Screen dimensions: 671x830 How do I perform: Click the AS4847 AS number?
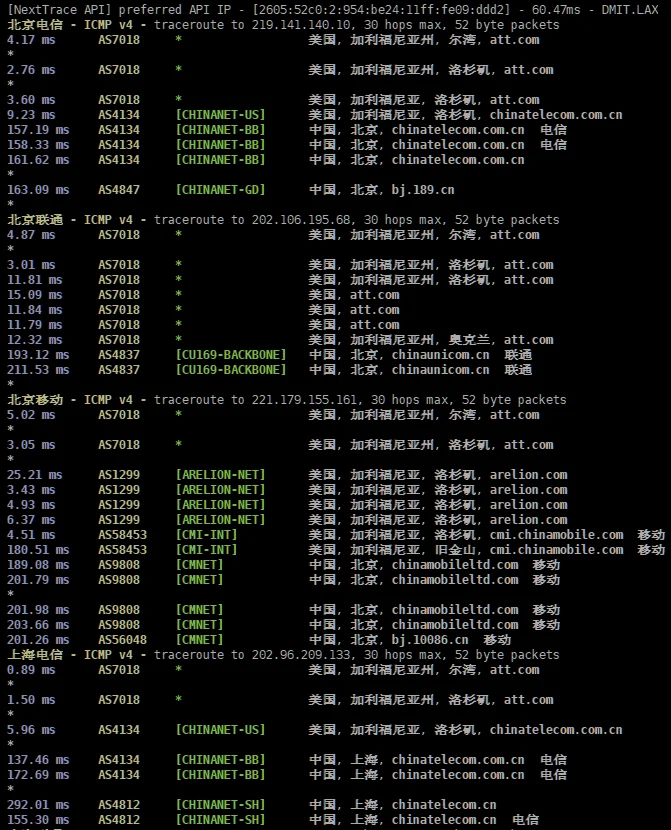119,190
